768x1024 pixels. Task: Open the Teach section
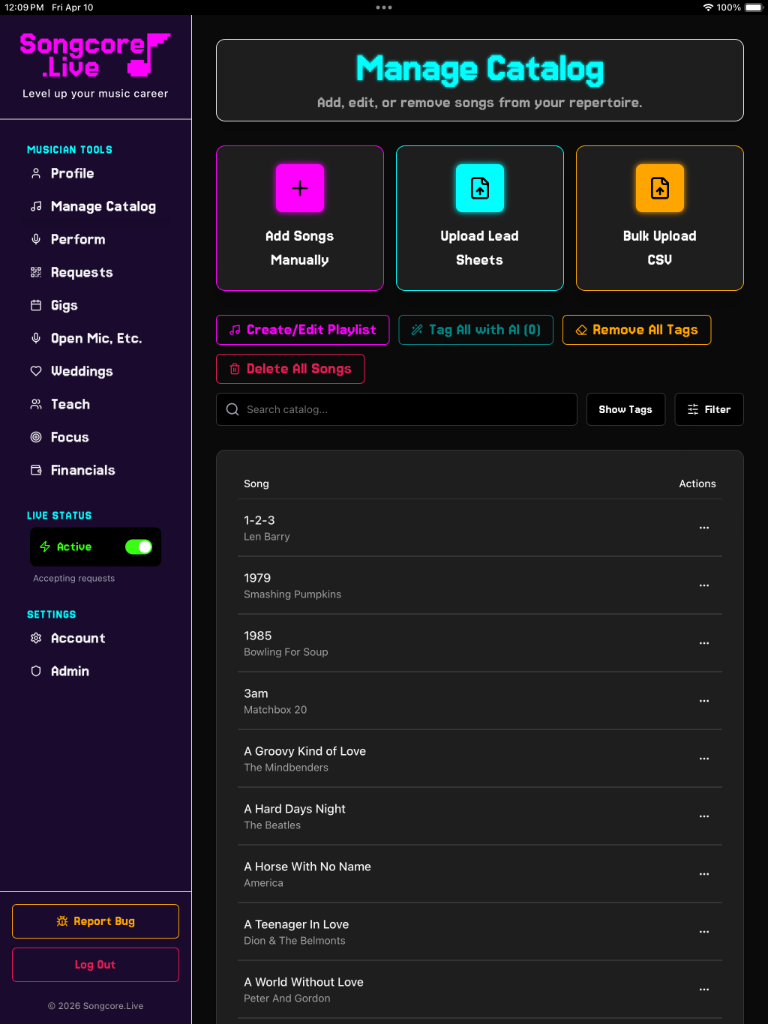click(x=95, y=404)
